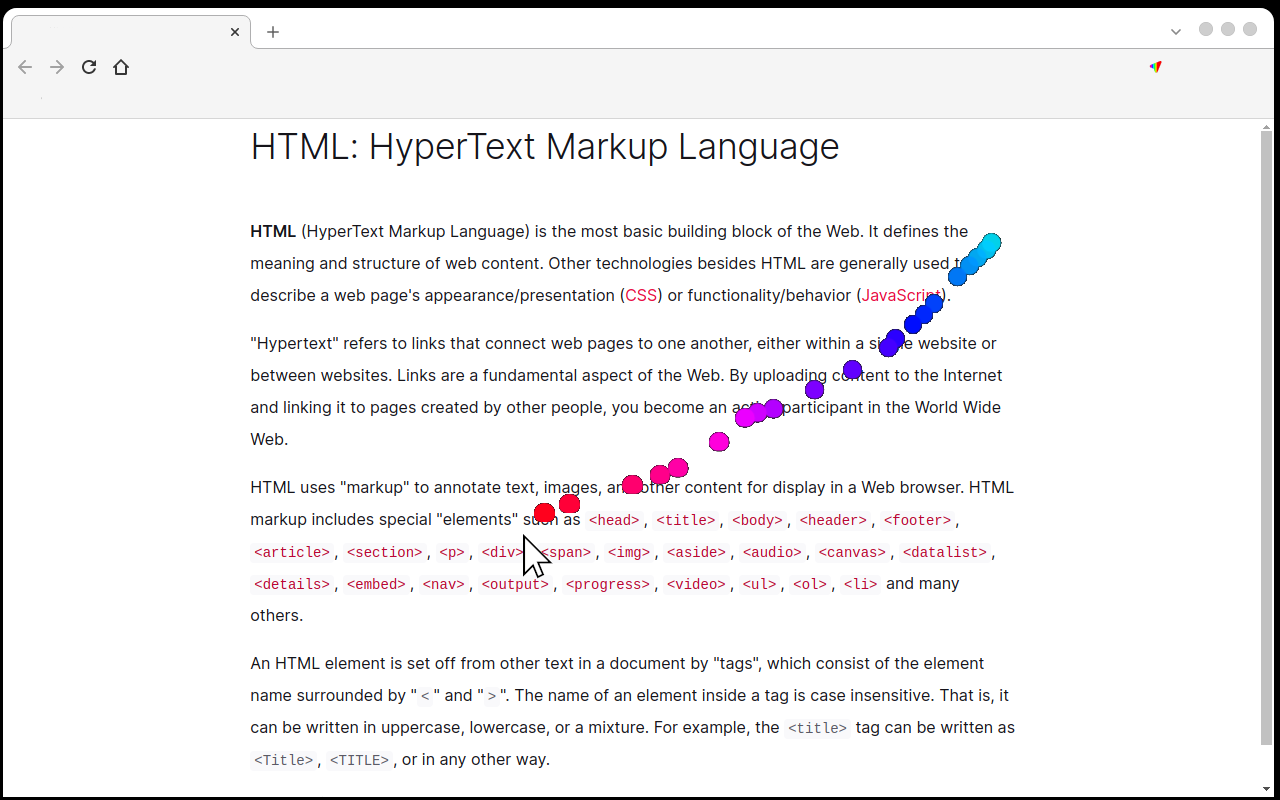The height and width of the screenshot is (800, 1280).
Task: Click the <progress> code element
Action: [x=608, y=584]
